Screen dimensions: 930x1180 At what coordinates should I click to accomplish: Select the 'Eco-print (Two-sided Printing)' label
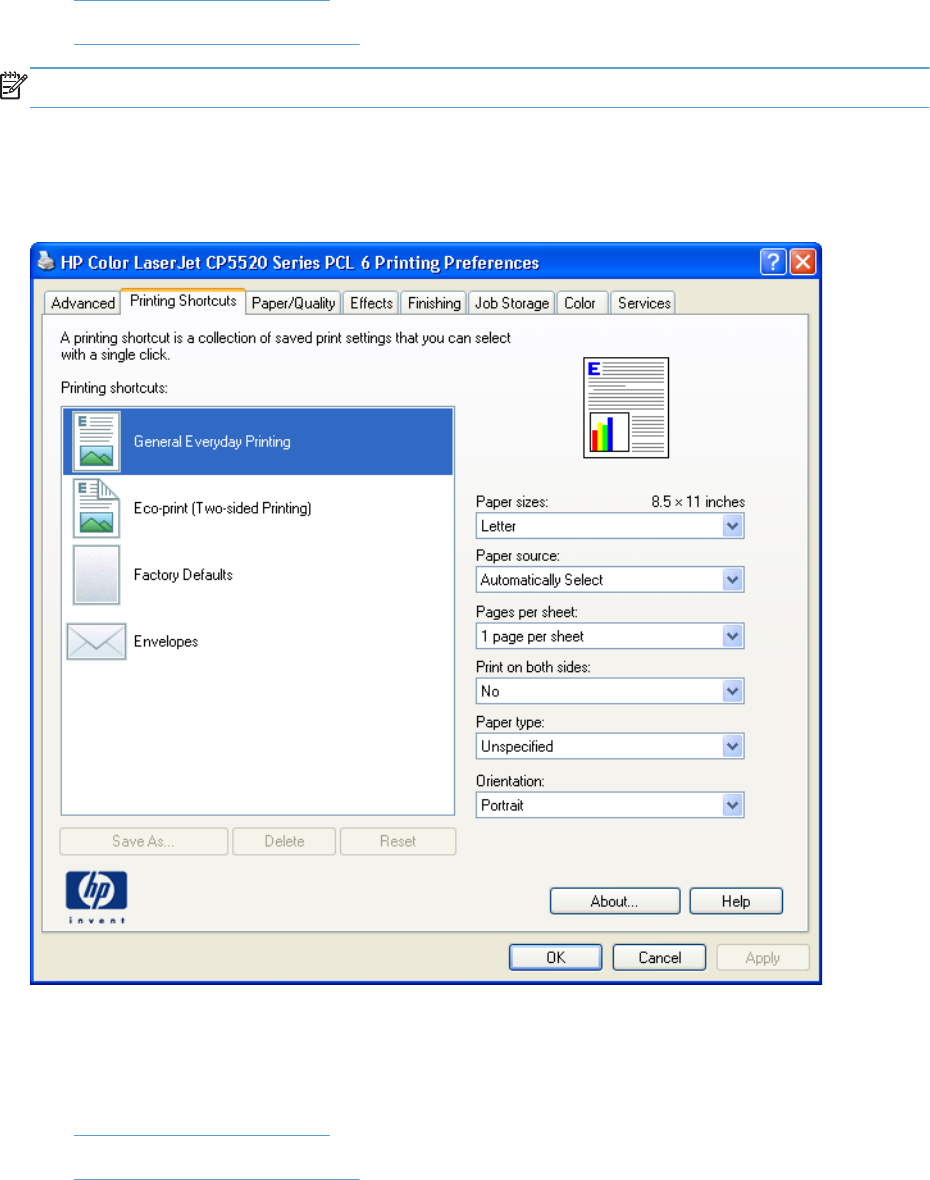pyautogui.click(x=223, y=508)
